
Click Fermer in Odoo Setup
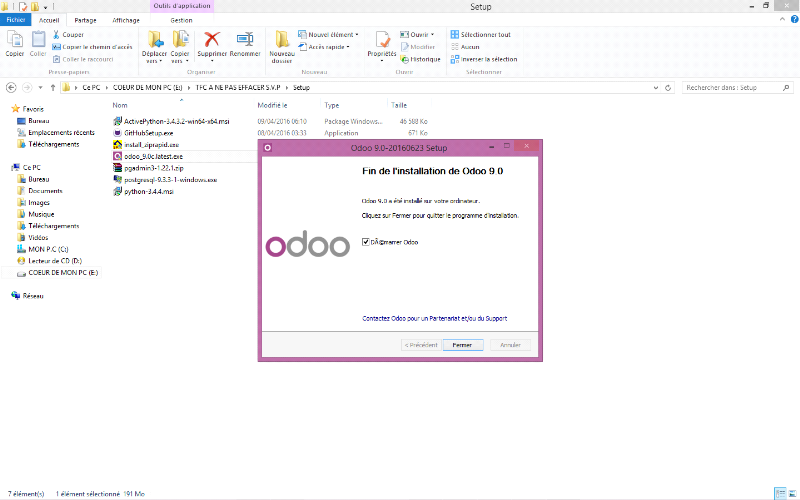point(463,345)
